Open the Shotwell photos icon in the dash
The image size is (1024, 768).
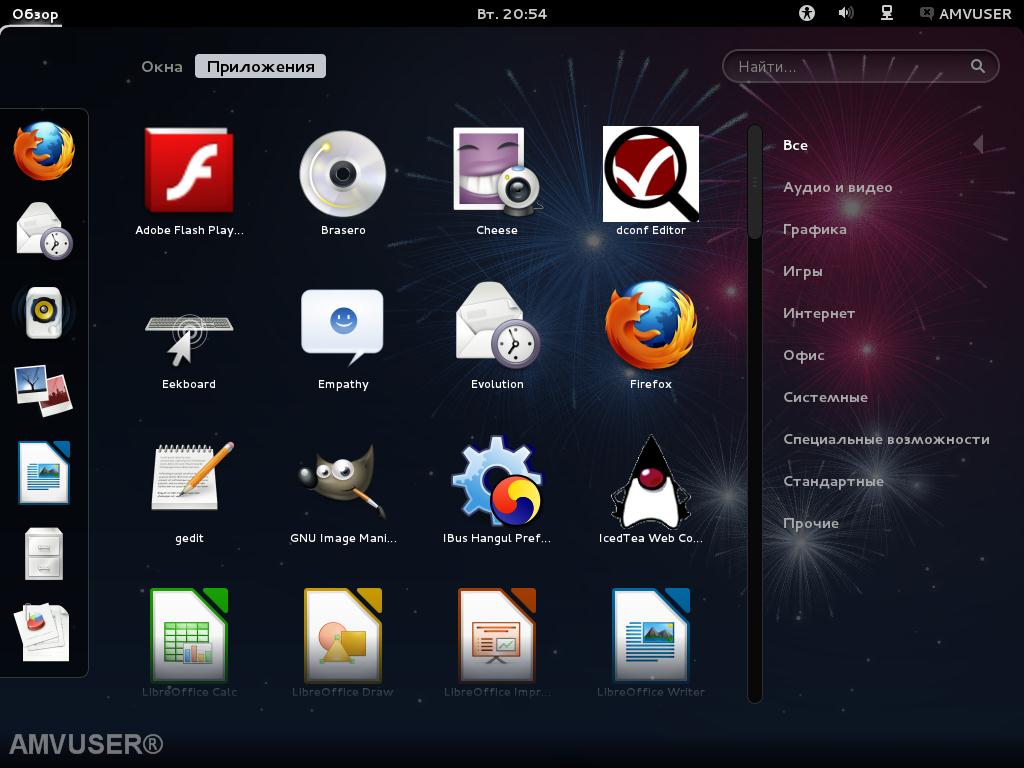tap(44, 392)
